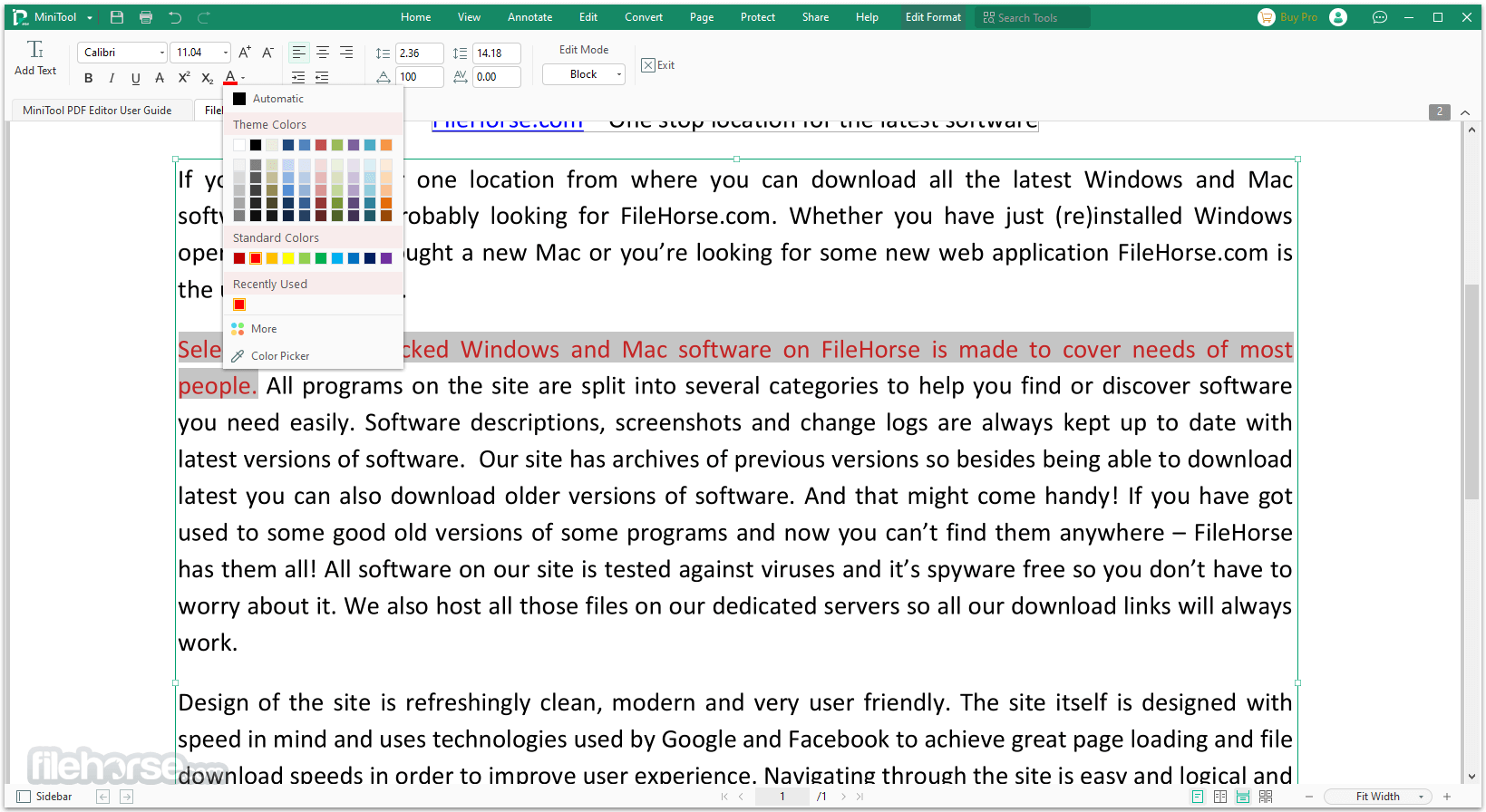Expand the font color dropdown arrow
Viewport: 1486px width, 812px height.
pyautogui.click(x=243, y=78)
